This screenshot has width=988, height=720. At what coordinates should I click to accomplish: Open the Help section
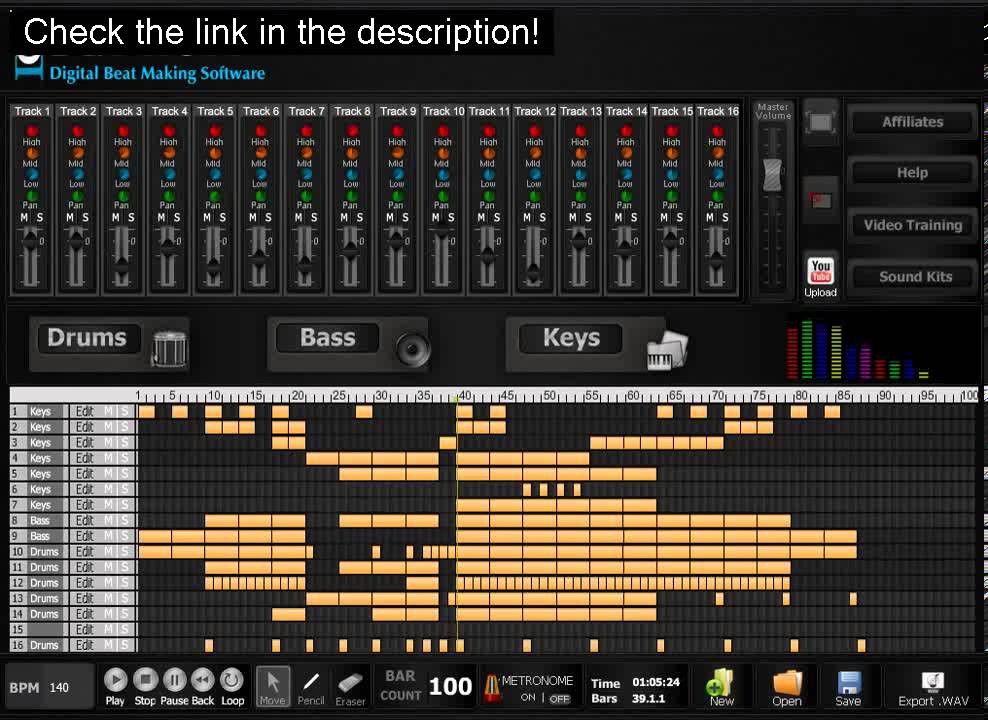tap(912, 173)
